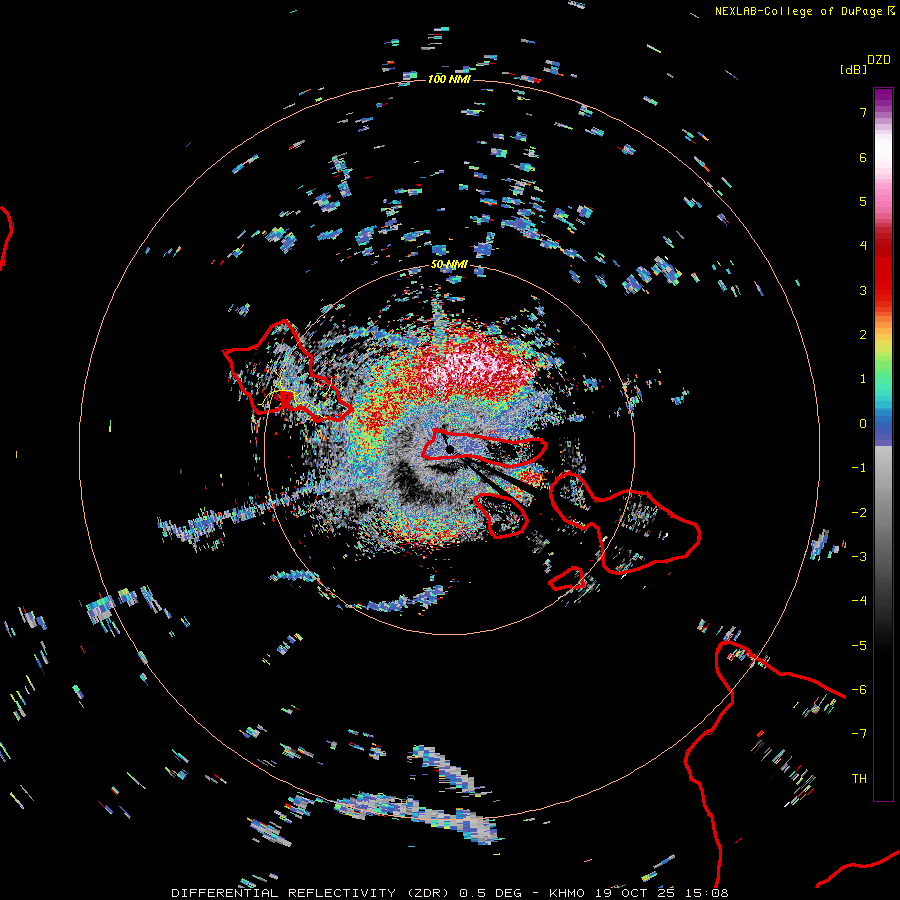Select the -5 value on the scale

click(x=859, y=646)
